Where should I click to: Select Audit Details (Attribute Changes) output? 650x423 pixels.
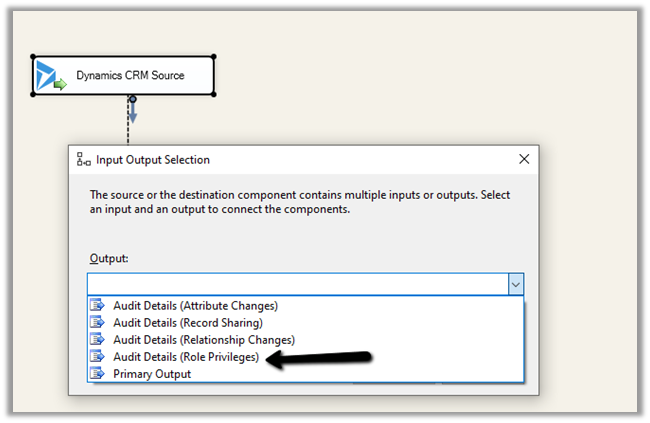click(195, 306)
